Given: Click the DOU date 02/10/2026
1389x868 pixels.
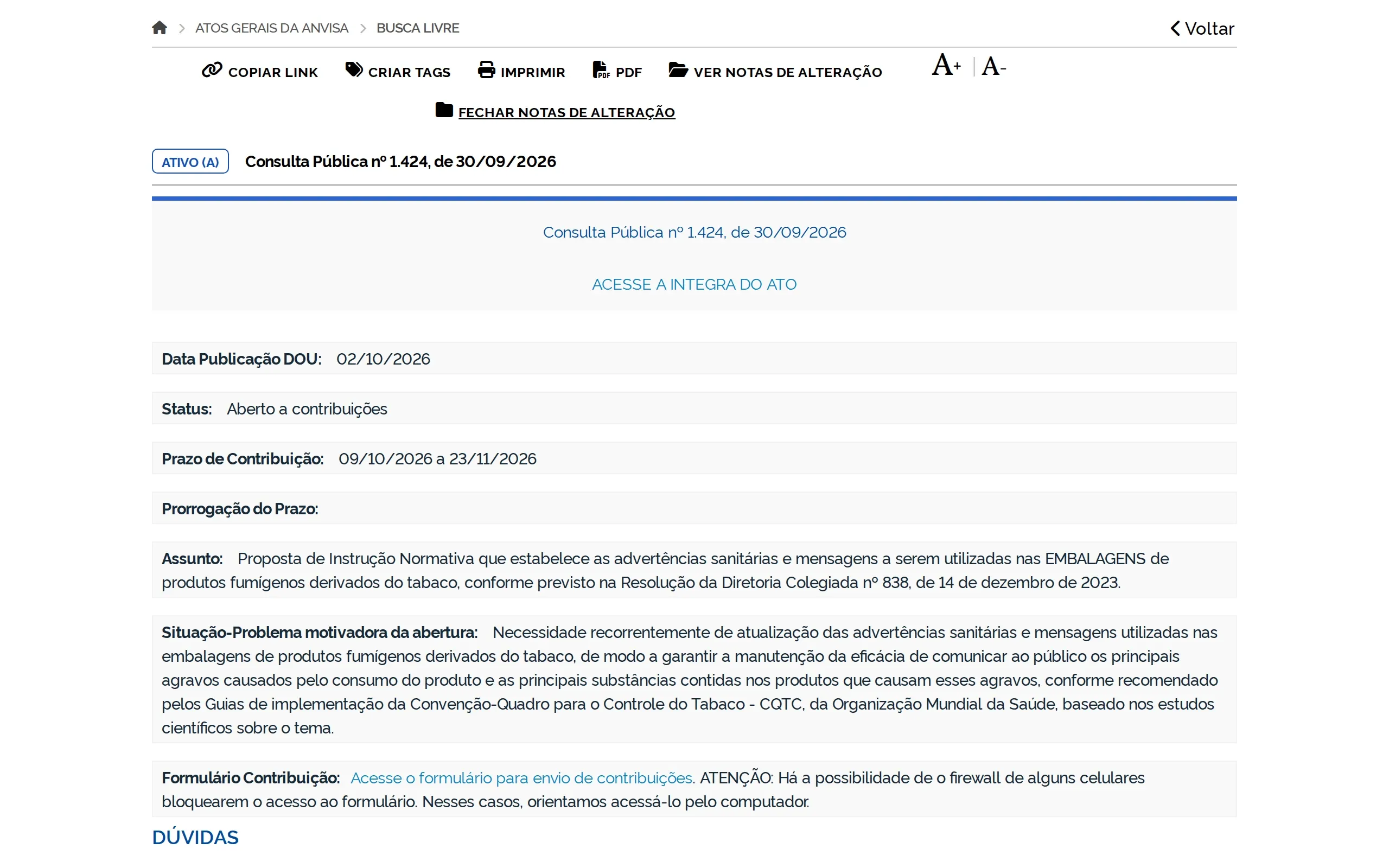Looking at the screenshot, I should pyautogui.click(x=383, y=359).
